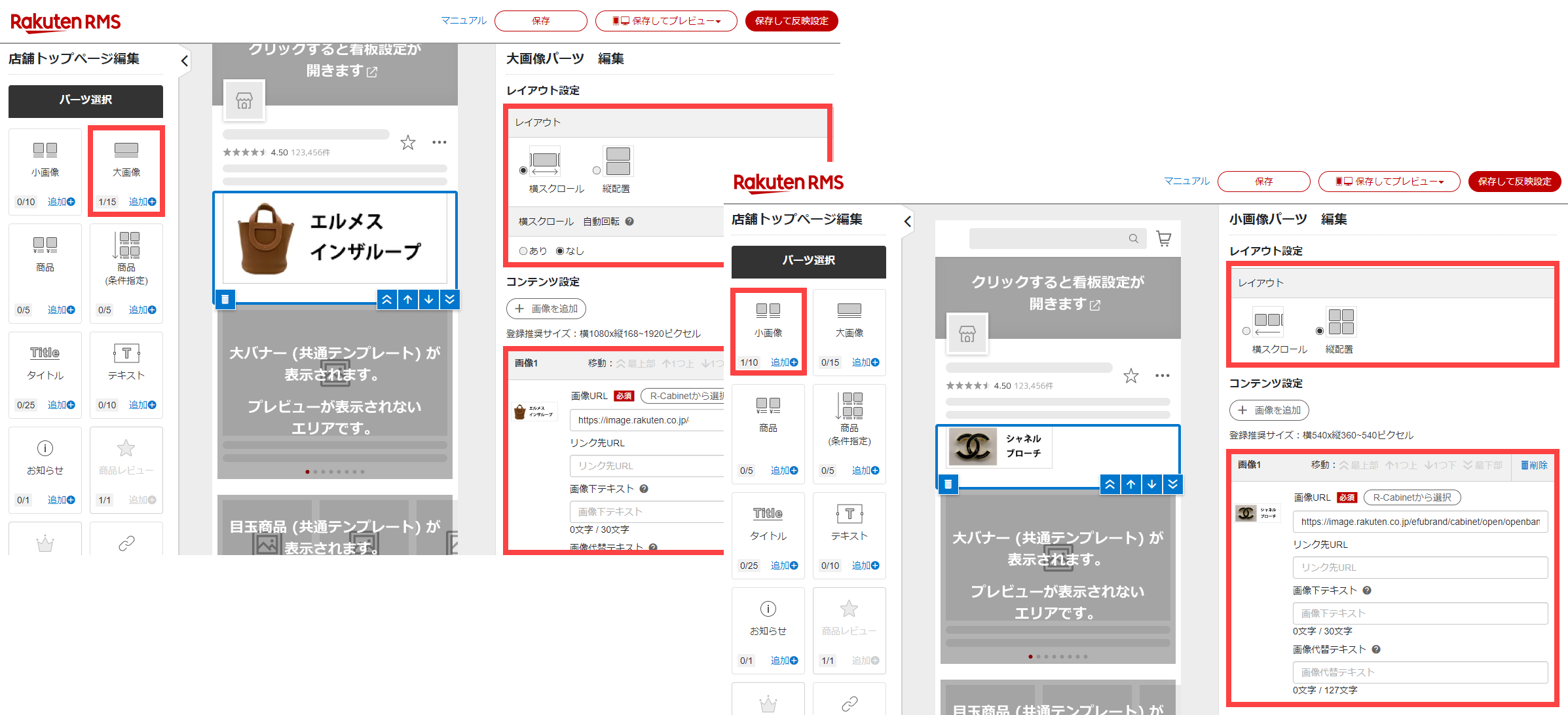Image resolution: width=1568 pixels, height=715 pixels.
Task: Select 横スクロール layout in right window
Action: pos(1246,331)
